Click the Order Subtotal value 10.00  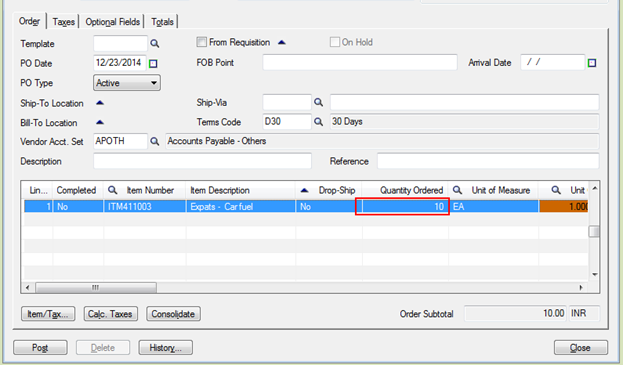[516, 313]
